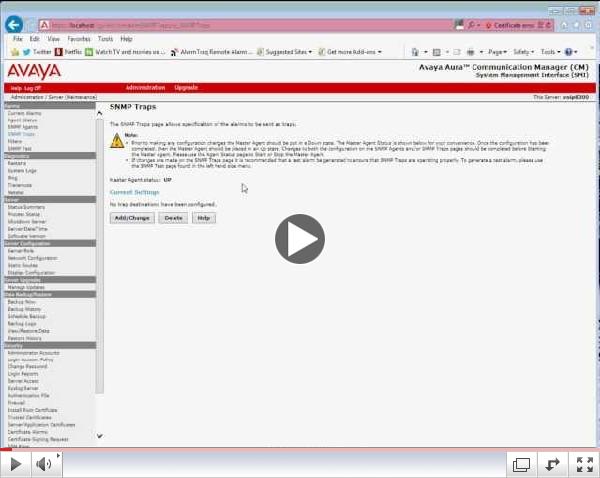Open the File menu
The image size is (600, 478).
click(x=18, y=39)
